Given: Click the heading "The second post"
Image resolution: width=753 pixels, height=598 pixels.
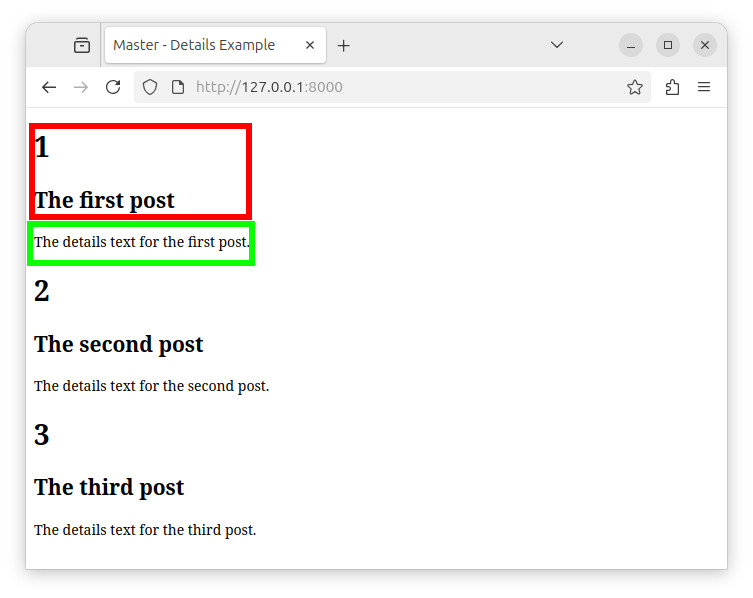Looking at the screenshot, I should [119, 344].
